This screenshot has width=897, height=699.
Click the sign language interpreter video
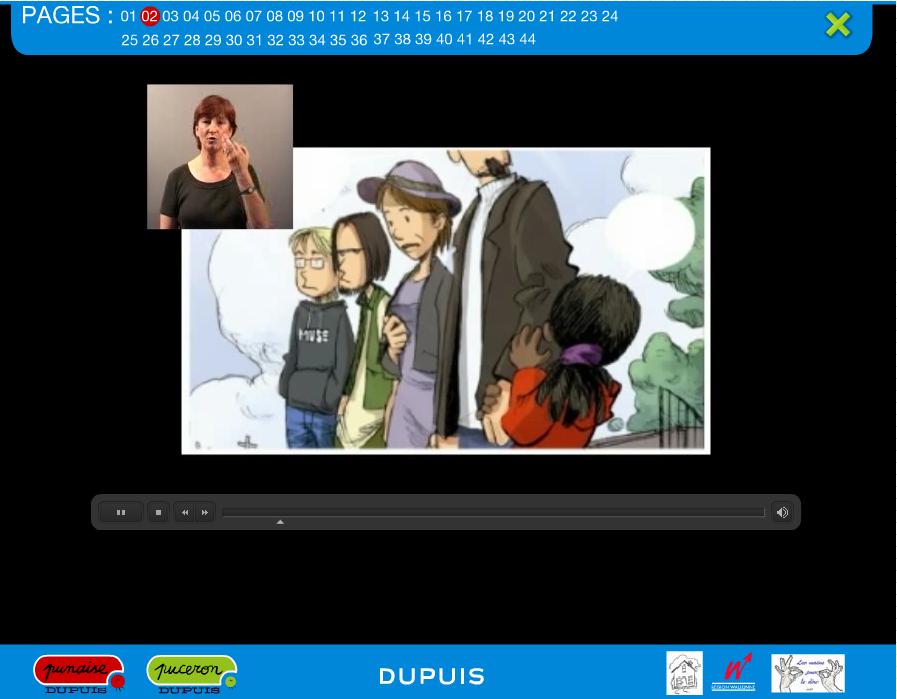(x=220, y=157)
